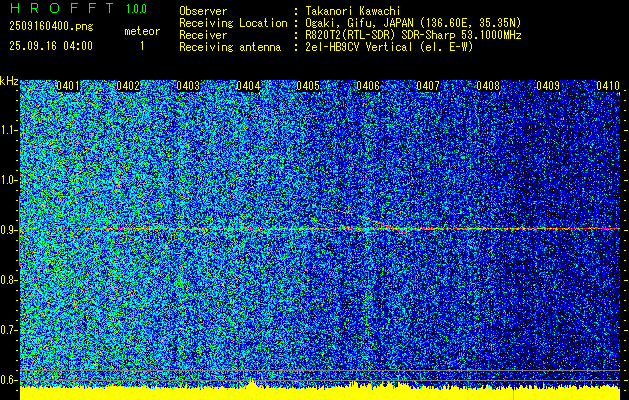Click the Receiving antenna label
This screenshot has height=400, width=629.
tap(230, 47)
